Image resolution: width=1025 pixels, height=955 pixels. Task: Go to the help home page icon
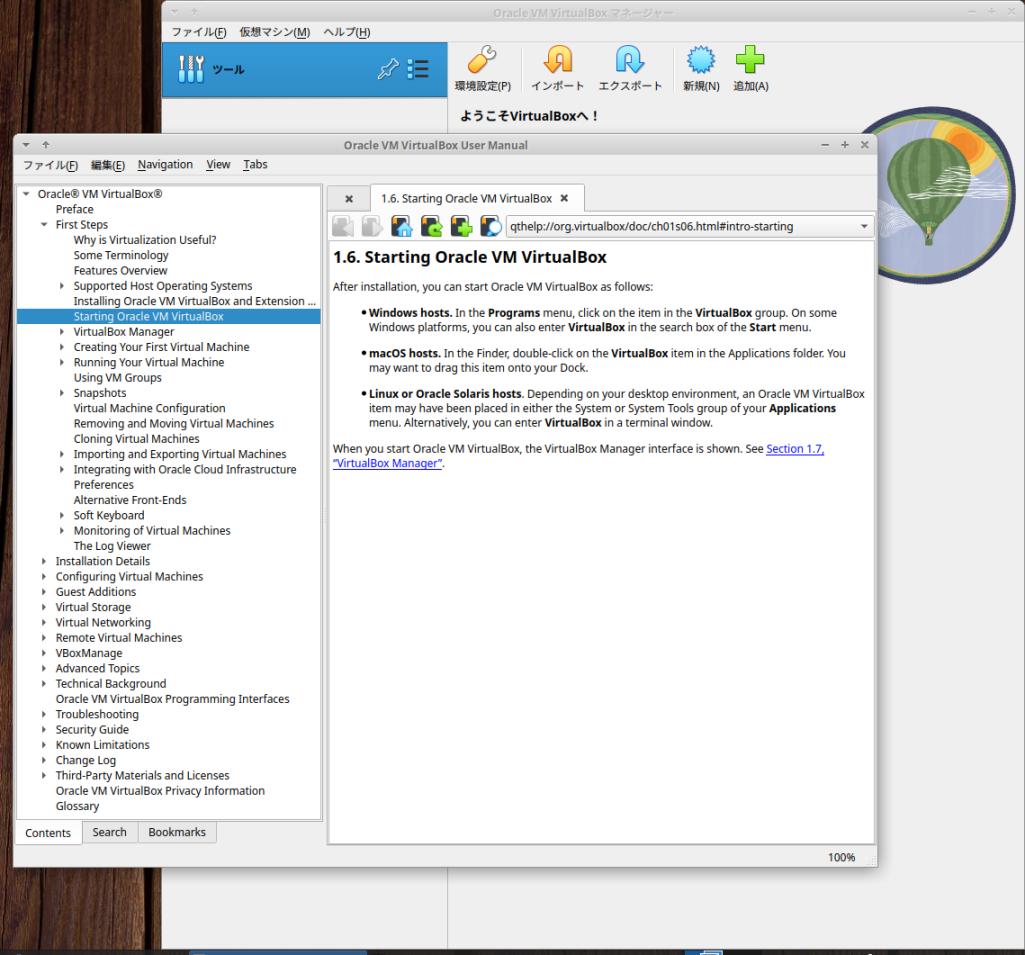click(402, 226)
